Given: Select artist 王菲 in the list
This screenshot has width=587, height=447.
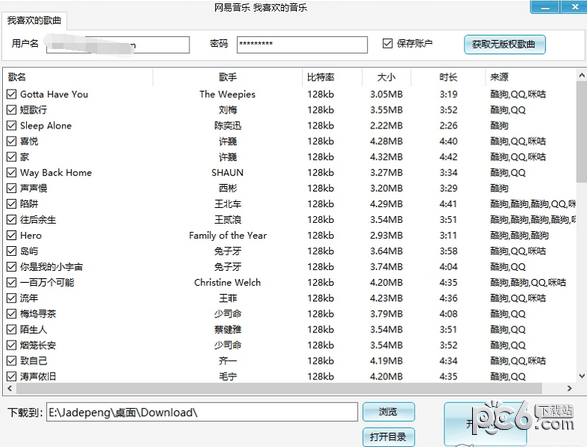Looking at the screenshot, I should pyautogui.click(x=228, y=298).
